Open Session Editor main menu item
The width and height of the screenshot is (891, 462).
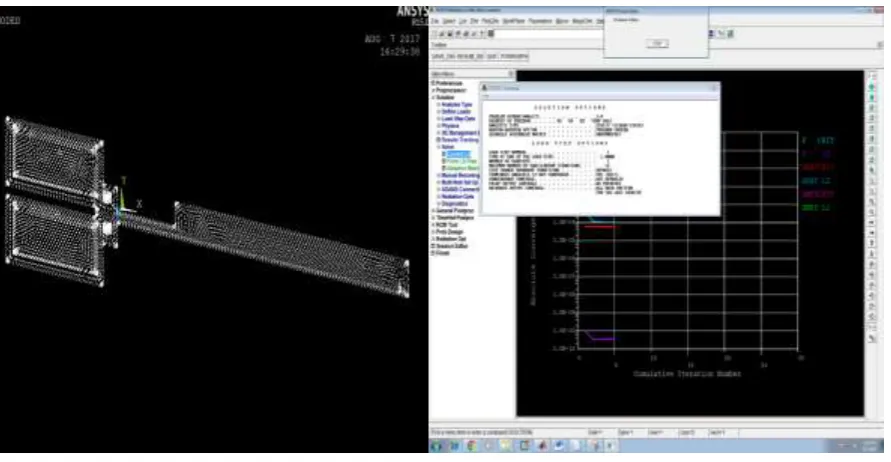click(x=450, y=246)
